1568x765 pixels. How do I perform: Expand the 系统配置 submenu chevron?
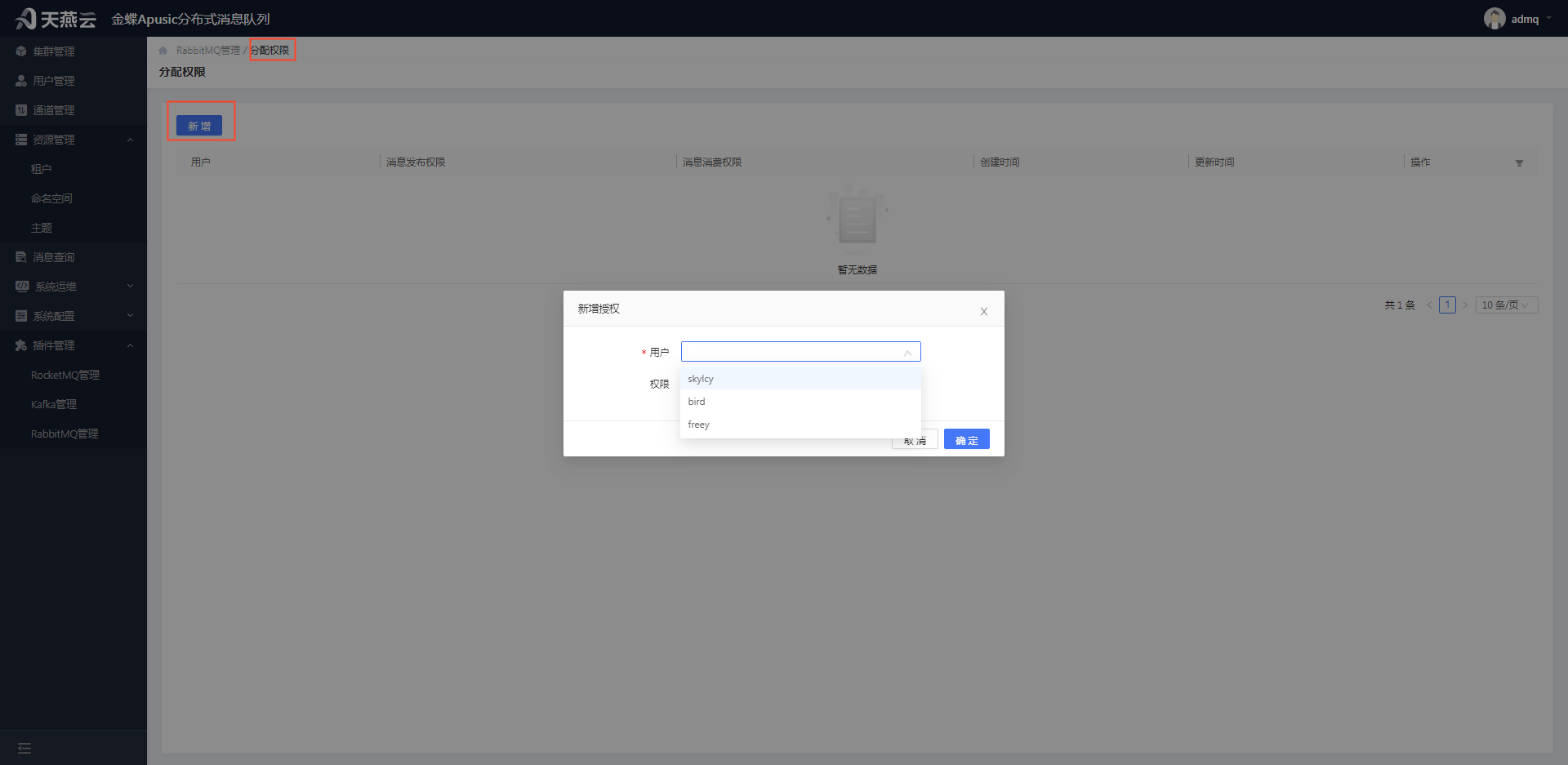(130, 316)
